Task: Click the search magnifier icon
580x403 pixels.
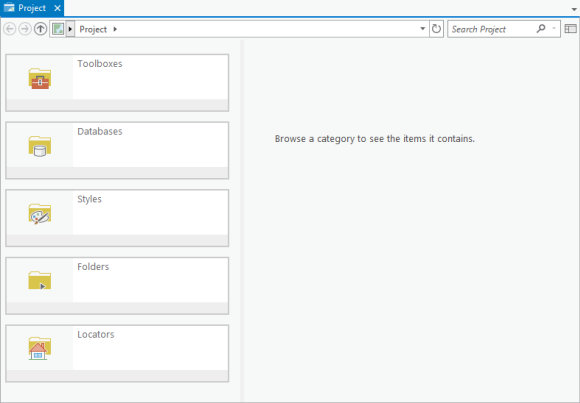Action: 541,28
